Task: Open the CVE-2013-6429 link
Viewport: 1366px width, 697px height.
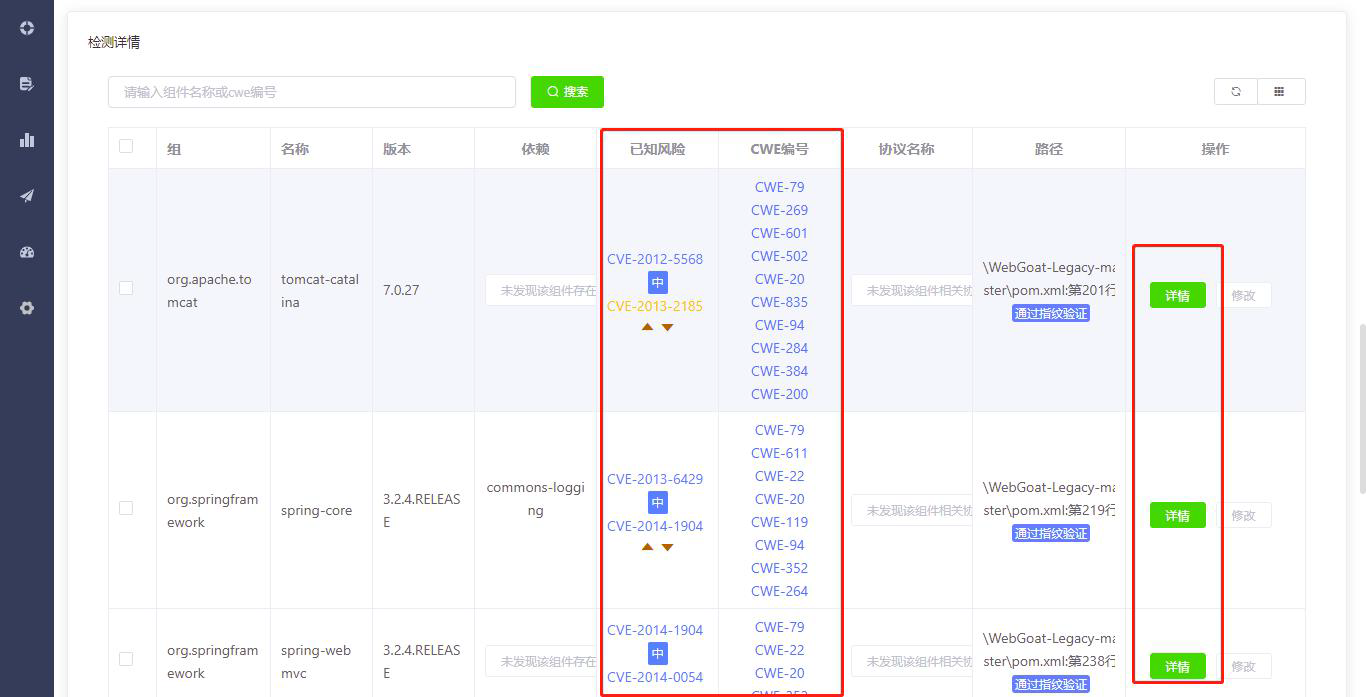Action: (655, 479)
